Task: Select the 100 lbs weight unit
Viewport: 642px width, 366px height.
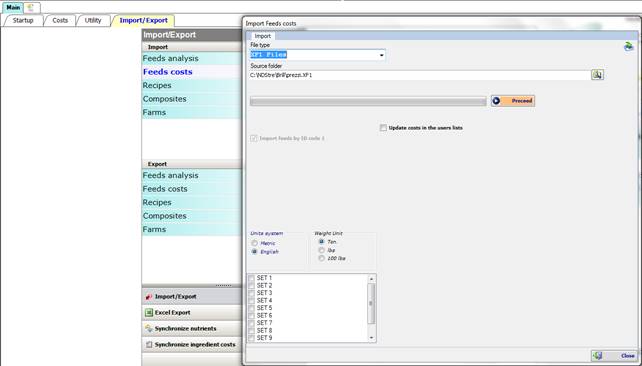Action: 321,258
